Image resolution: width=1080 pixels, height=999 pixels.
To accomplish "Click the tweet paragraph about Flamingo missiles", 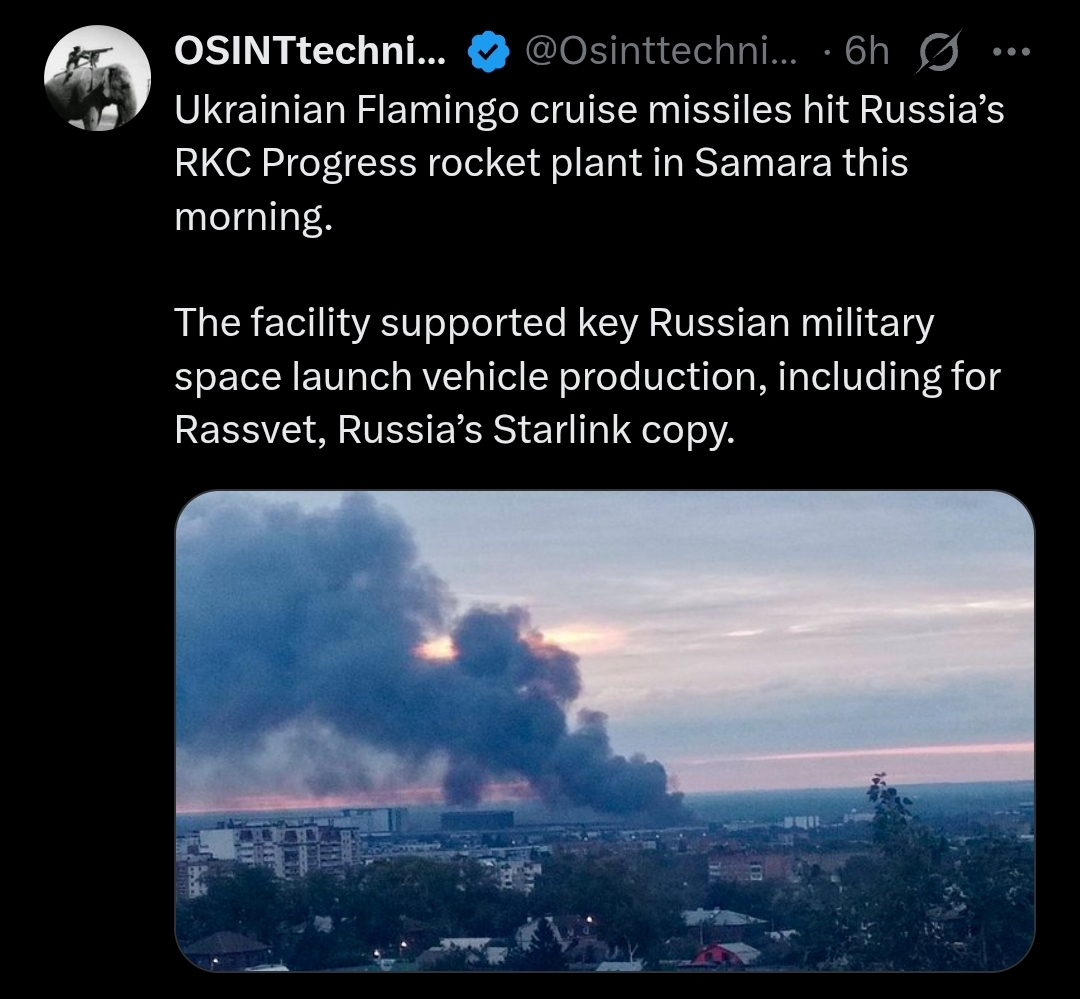I will 589,163.
